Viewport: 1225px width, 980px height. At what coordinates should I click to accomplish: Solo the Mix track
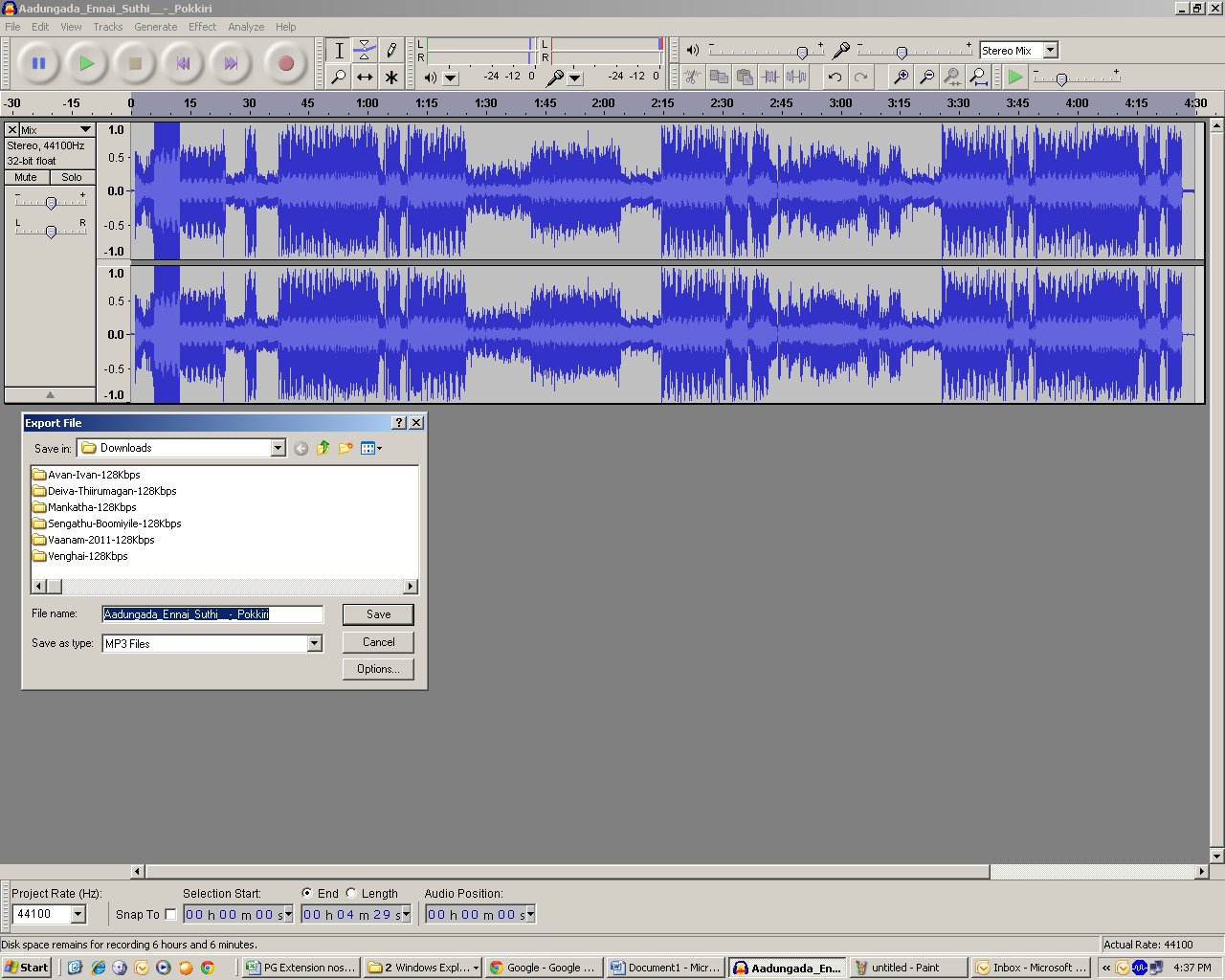pyautogui.click(x=72, y=177)
